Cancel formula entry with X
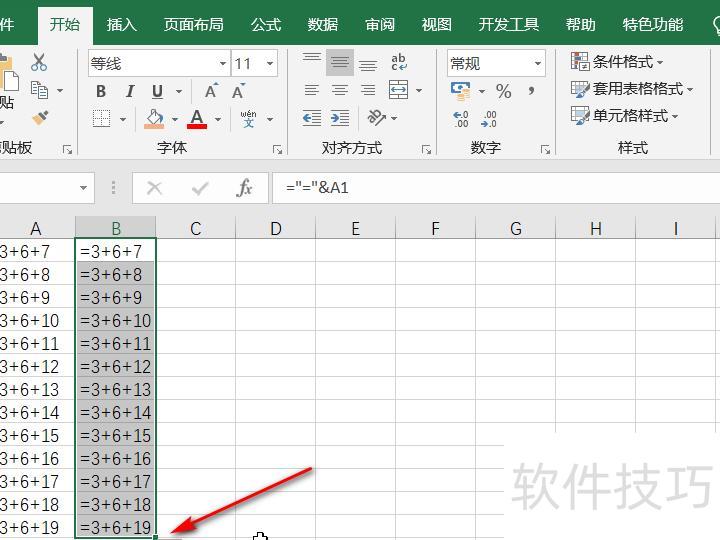Screen dimensions: 720x540 [155, 188]
